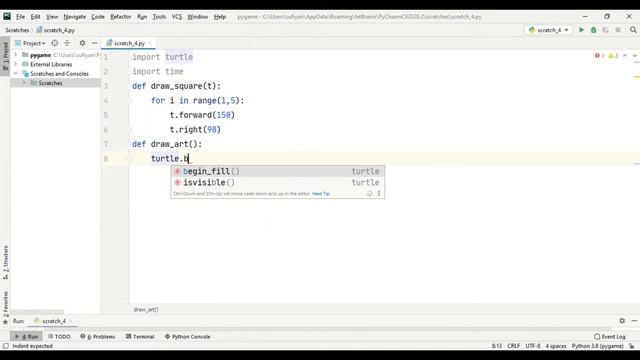Open the Problems tool window

click(x=98, y=336)
